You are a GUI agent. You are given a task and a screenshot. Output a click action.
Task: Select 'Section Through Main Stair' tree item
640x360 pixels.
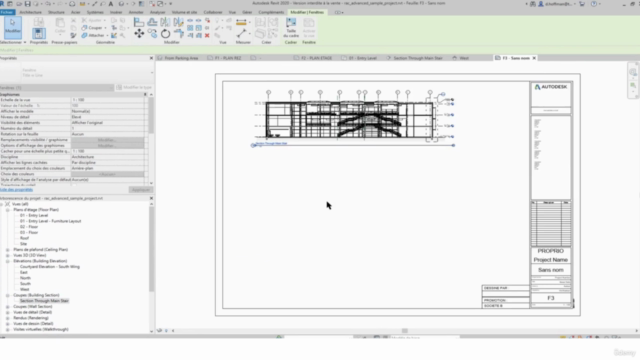point(44,301)
